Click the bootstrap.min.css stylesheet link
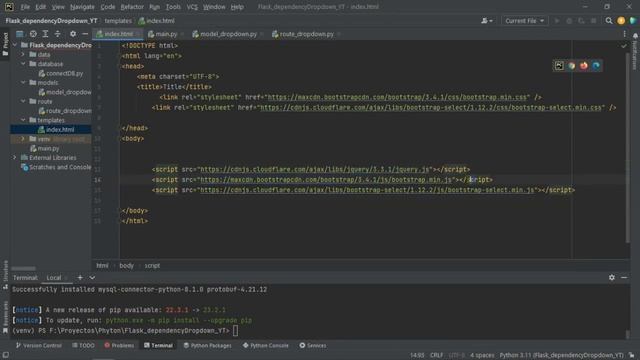 [397, 97]
